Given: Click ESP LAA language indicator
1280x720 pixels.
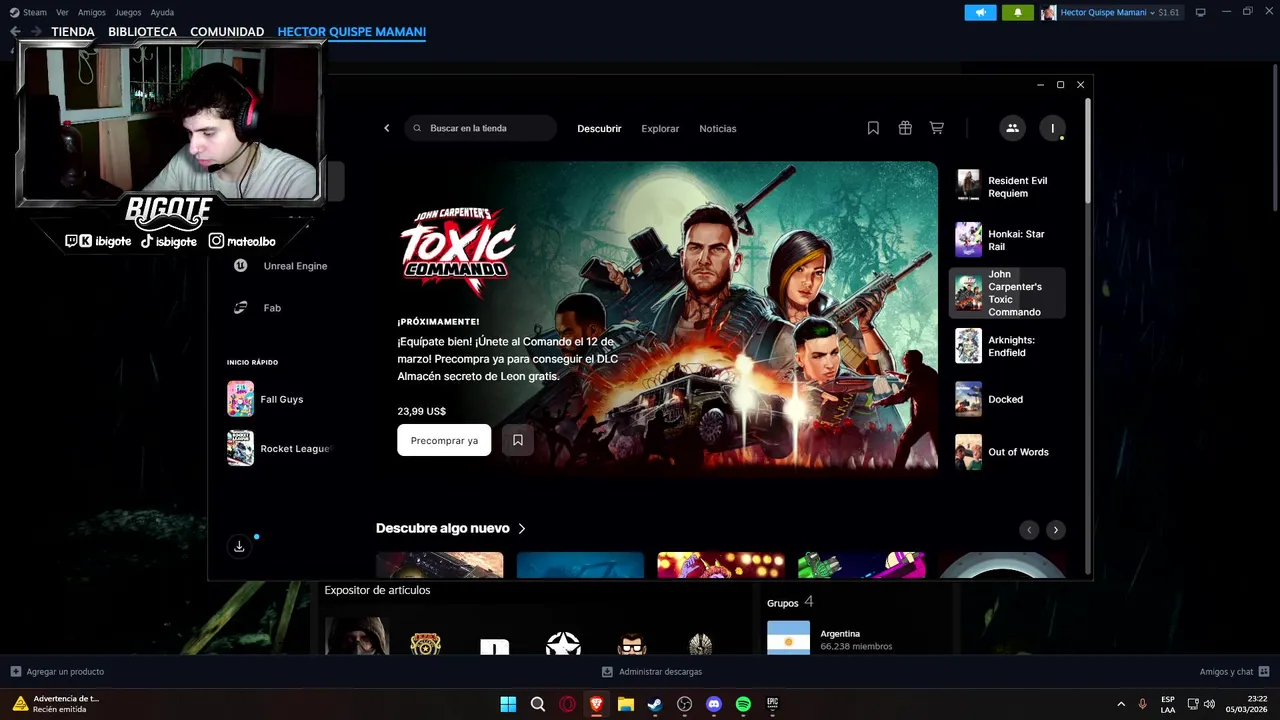Looking at the screenshot, I should 1168,704.
